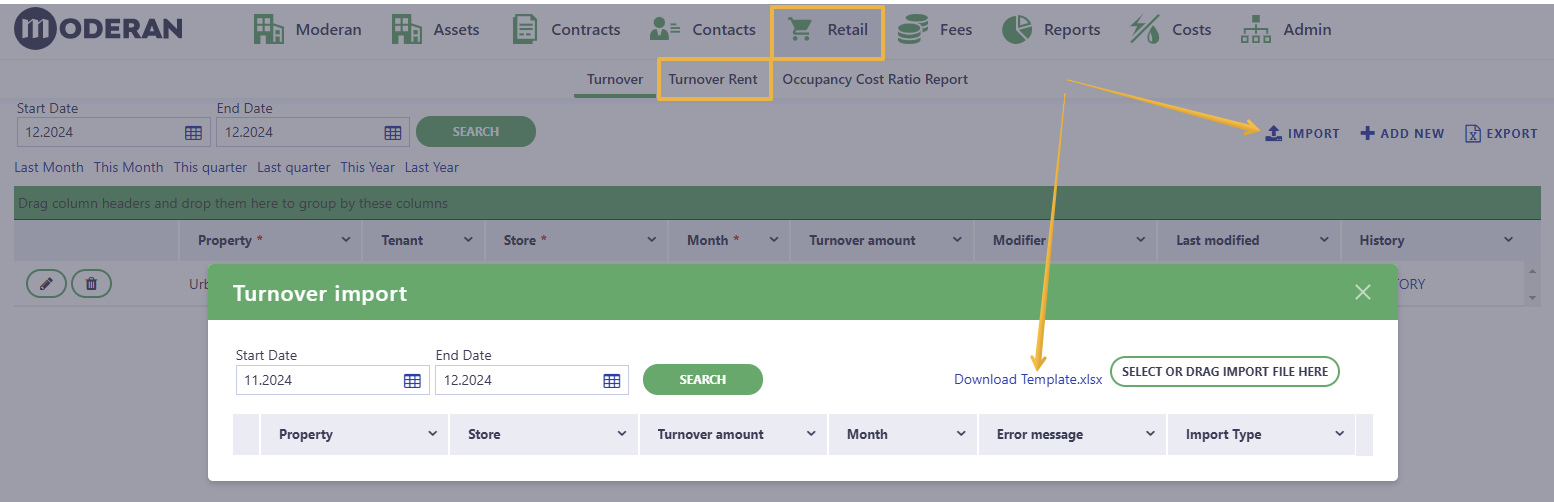
Task: Open calendar picker for dialog Start Date
Action: [412, 380]
